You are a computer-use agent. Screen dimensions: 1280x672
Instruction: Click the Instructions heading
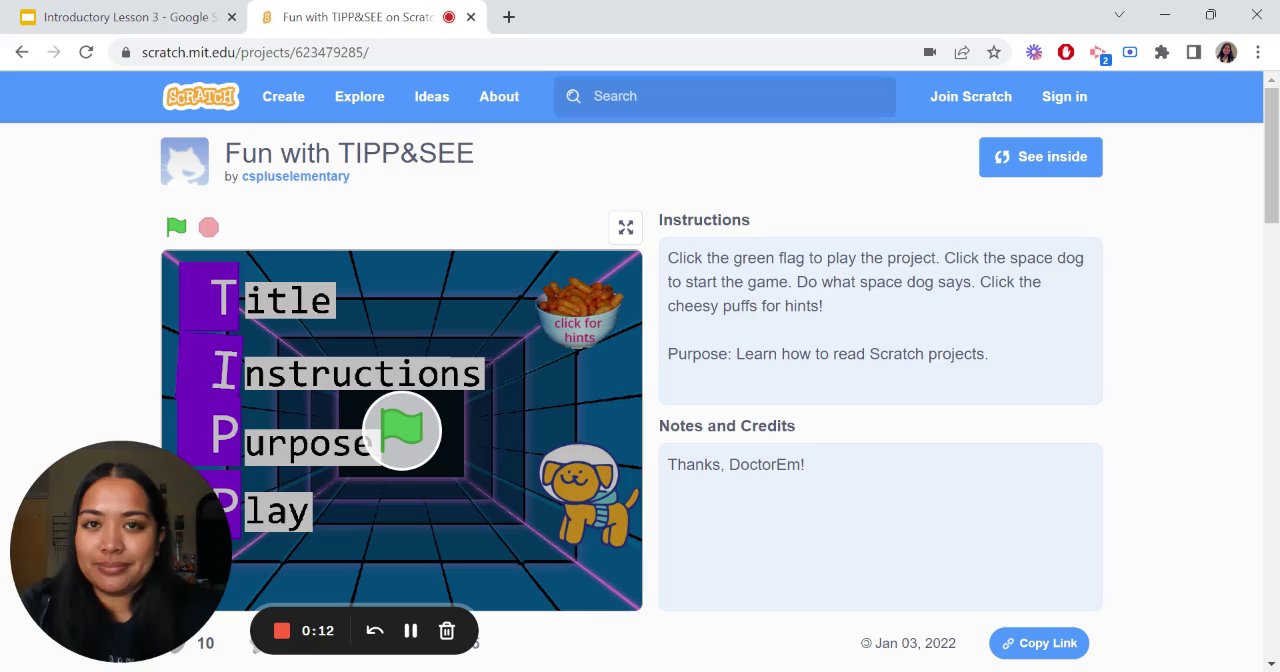click(x=704, y=220)
